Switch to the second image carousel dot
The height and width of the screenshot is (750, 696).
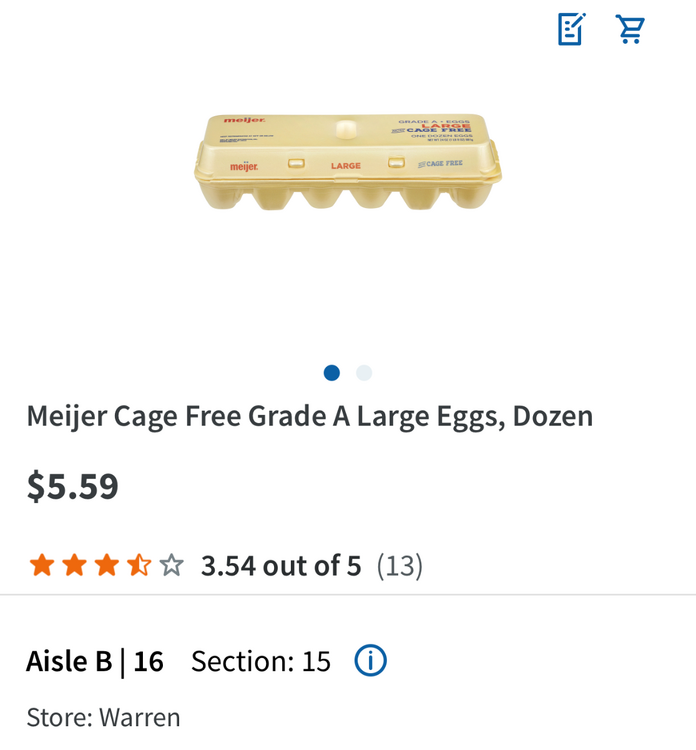364,373
